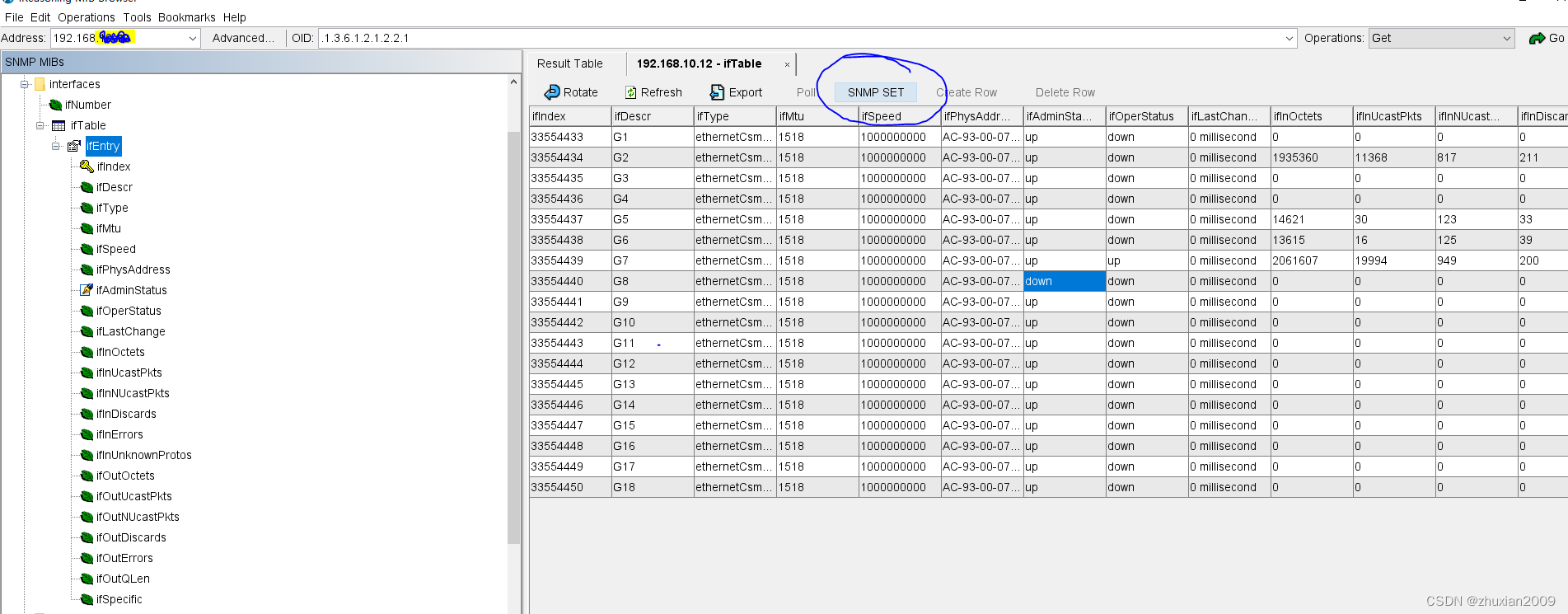
Task: Click the ifOperStatus column header
Action: (x=1147, y=116)
